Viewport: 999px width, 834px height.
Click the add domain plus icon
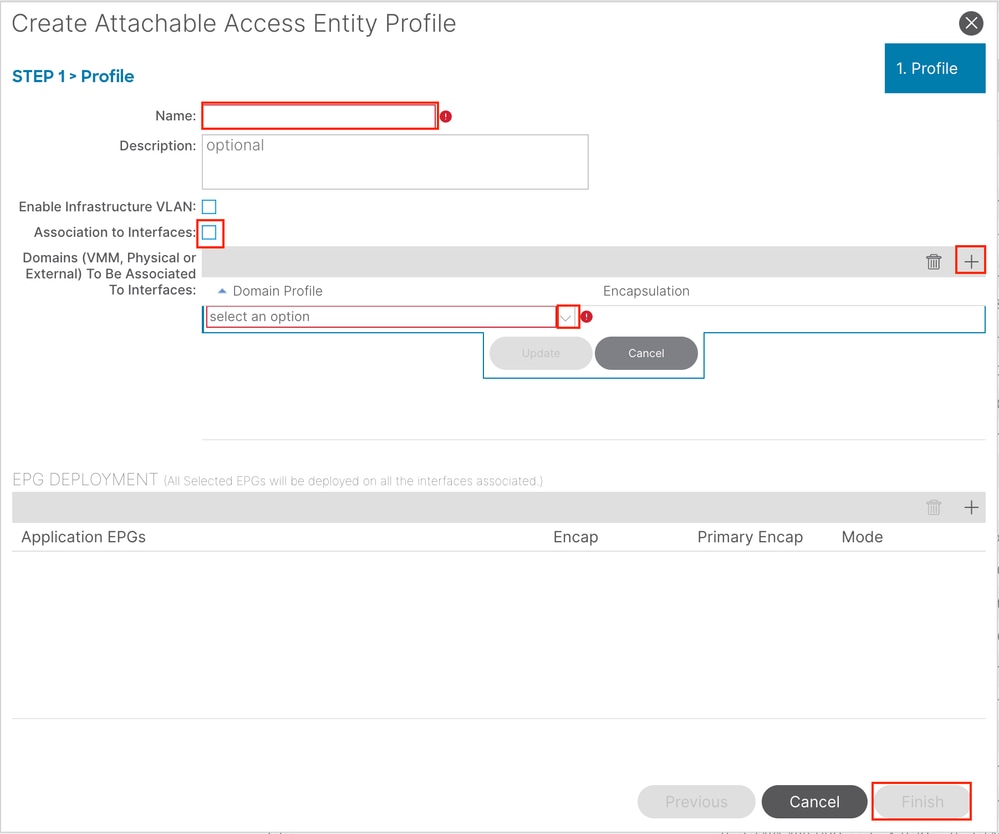[971, 262]
